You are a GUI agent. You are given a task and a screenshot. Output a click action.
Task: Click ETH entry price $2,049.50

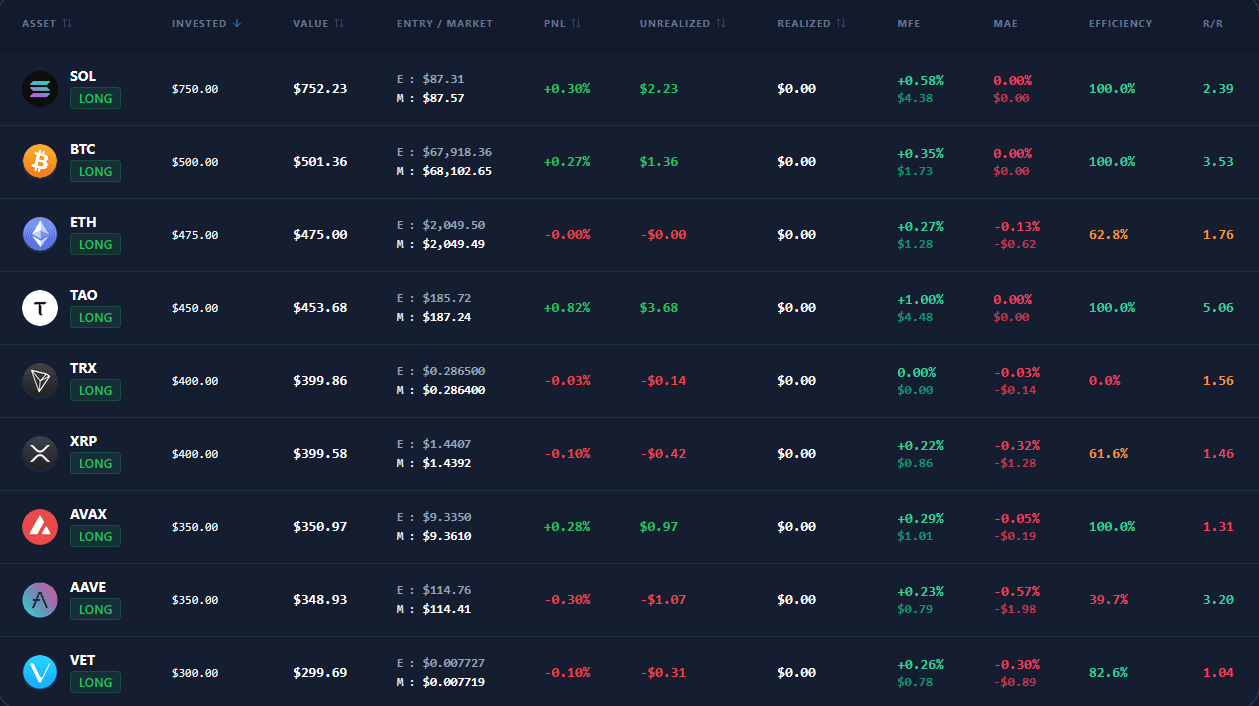(x=453, y=225)
